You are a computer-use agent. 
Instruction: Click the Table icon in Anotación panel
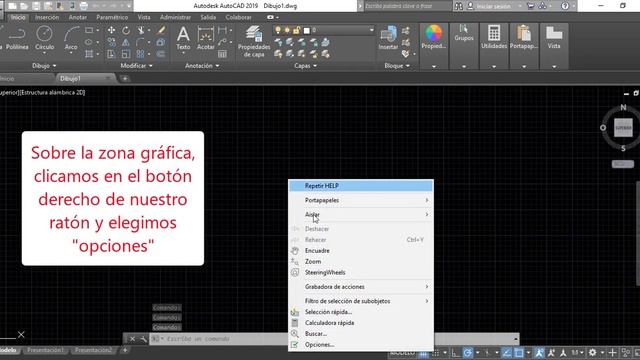(222, 54)
